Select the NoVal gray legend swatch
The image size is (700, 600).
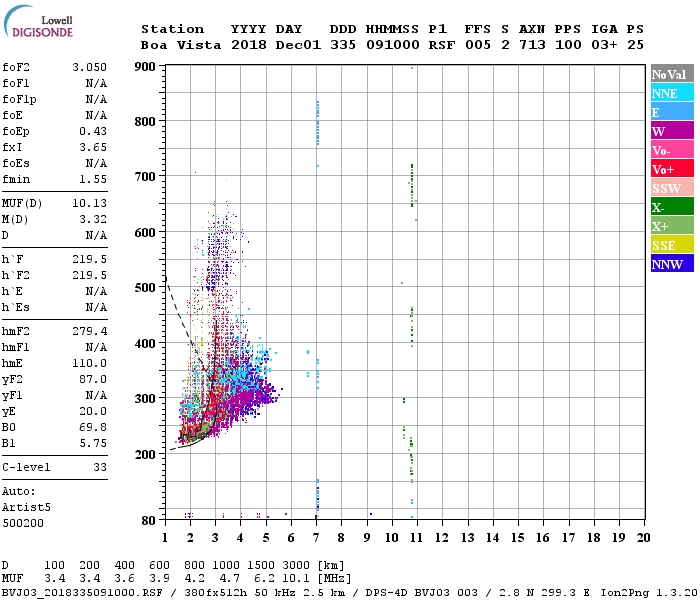pyautogui.click(x=672, y=74)
